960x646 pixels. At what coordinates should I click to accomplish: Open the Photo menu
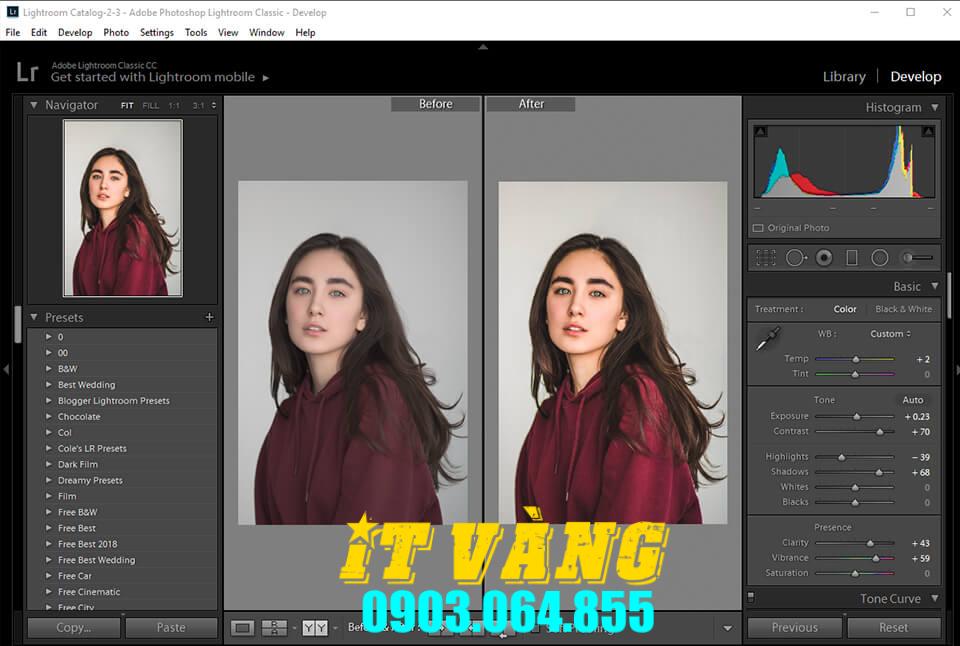pyautogui.click(x=116, y=32)
